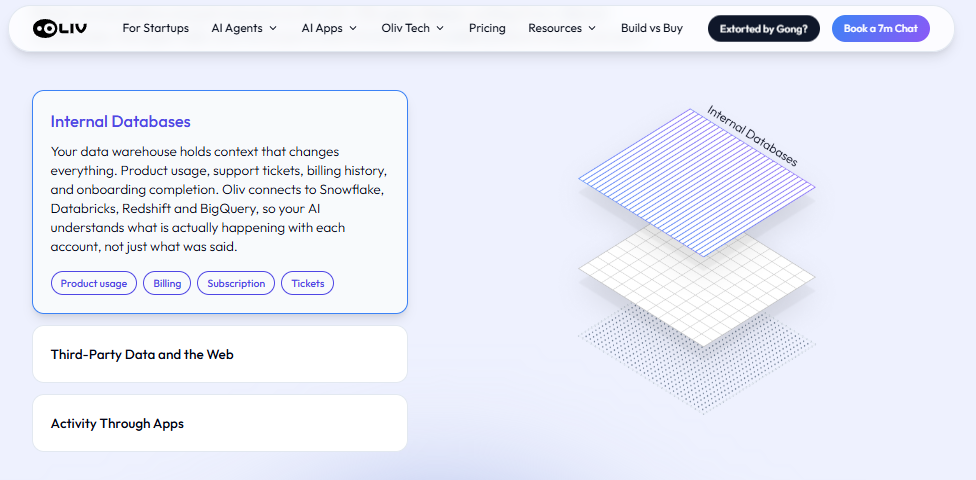Click the Billing tag

(167, 283)
